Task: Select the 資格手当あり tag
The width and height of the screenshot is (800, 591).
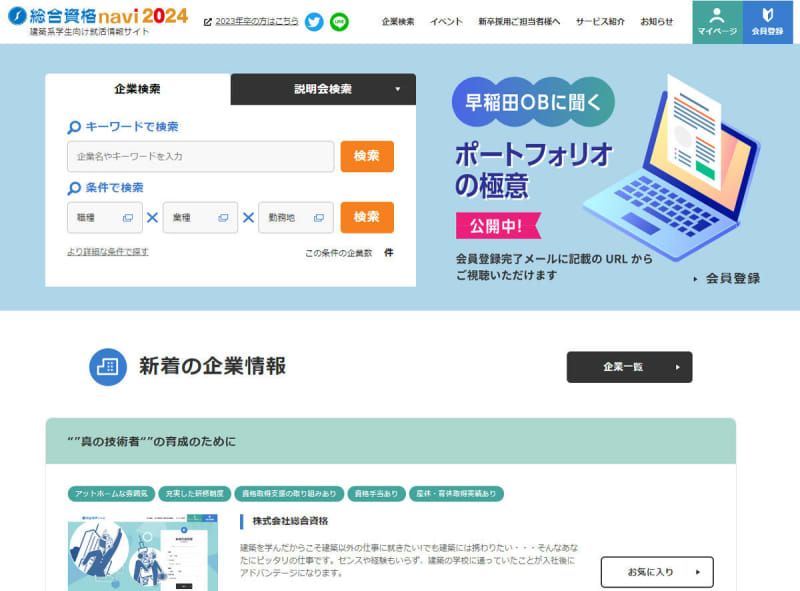Action: pyautogui.click(x=376, y=494)
